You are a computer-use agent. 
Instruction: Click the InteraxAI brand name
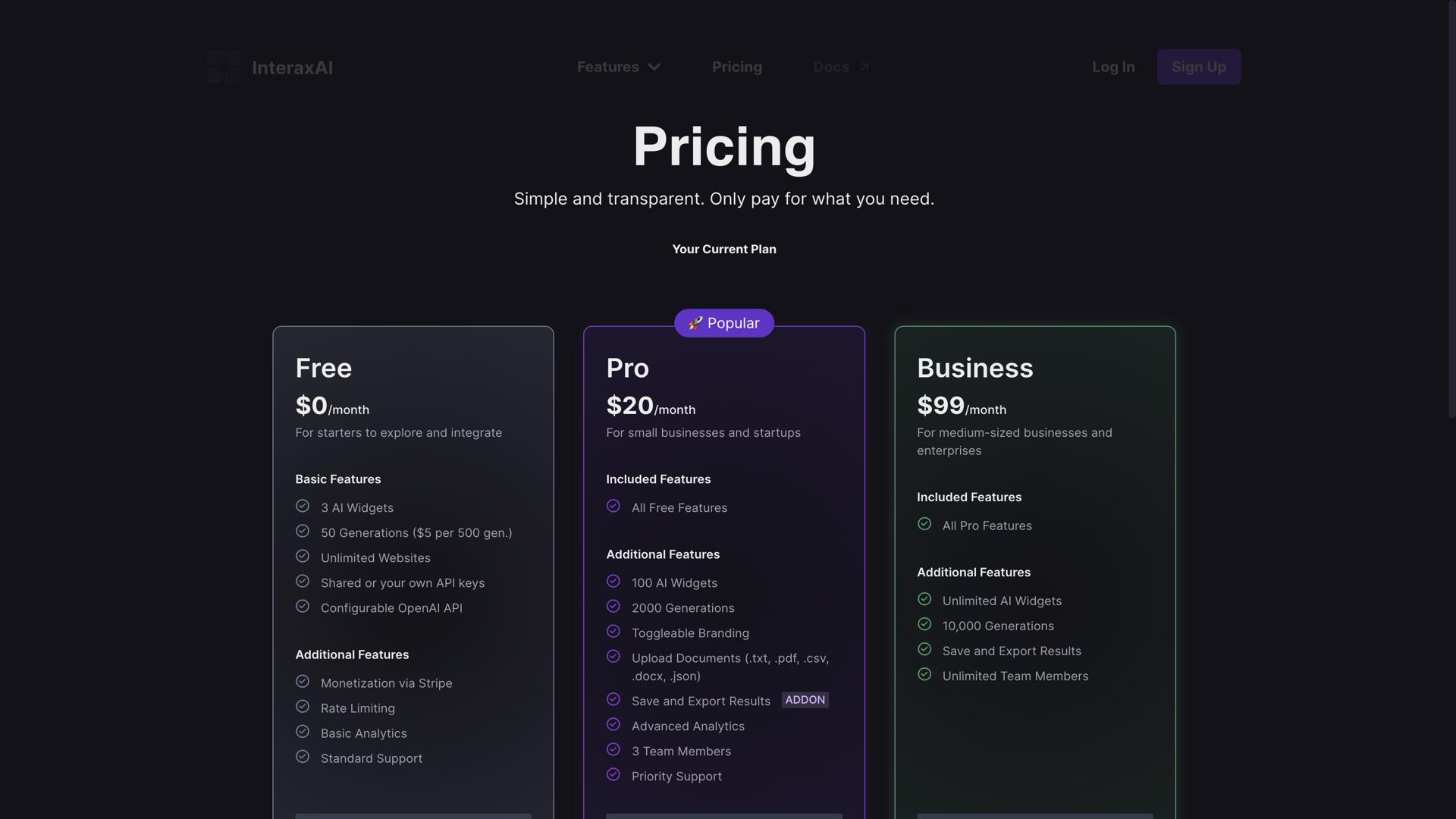point(292,68)
